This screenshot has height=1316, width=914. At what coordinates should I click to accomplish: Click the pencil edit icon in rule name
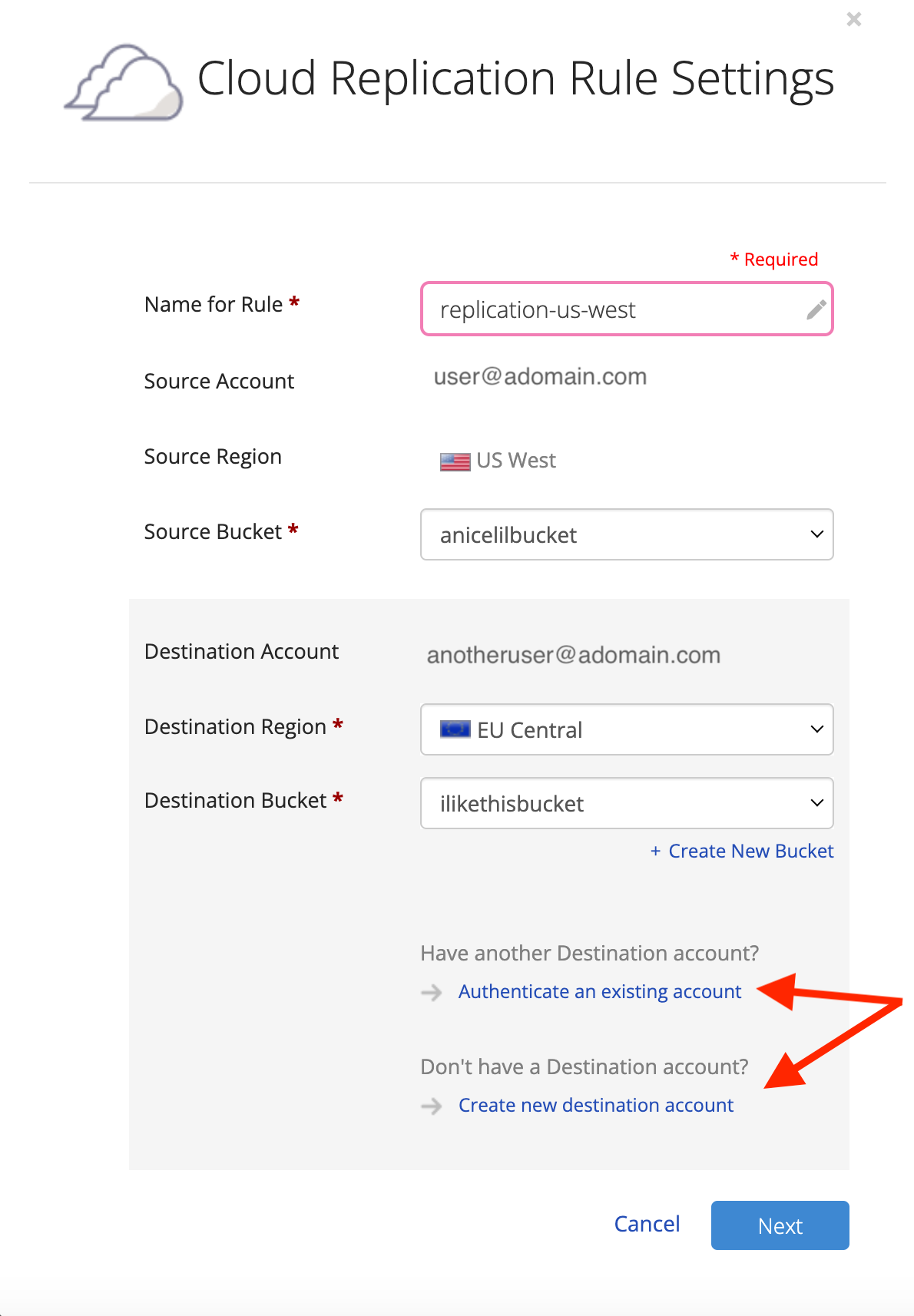[816, 309]
